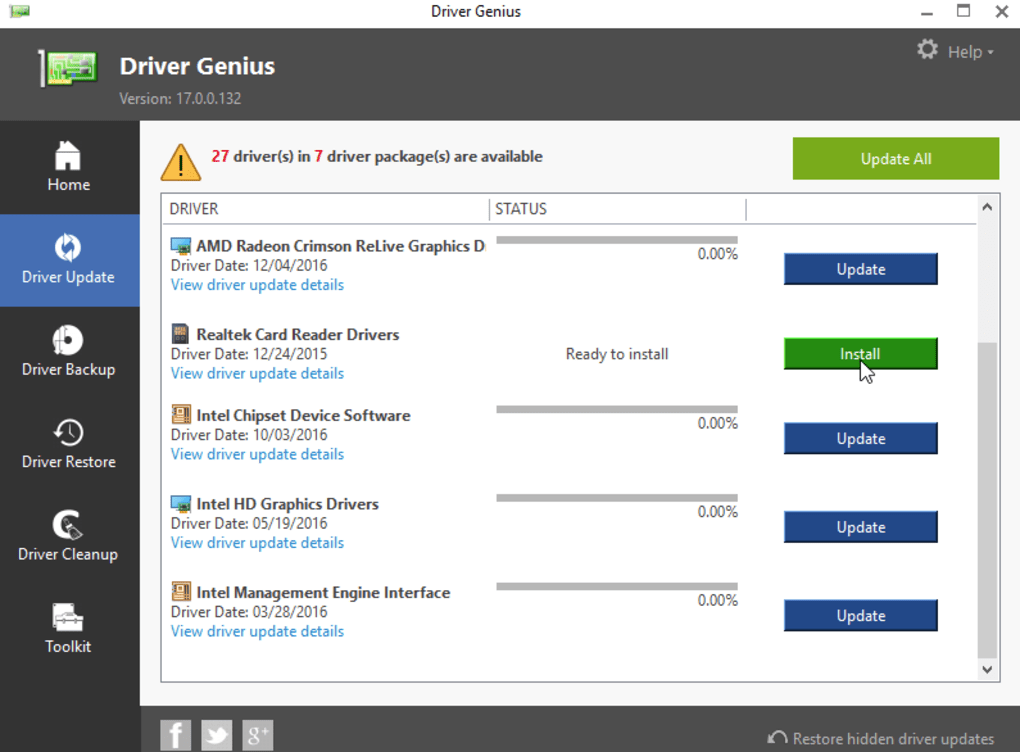
Task: Maximize the Driver Genius window
Action: 963,11
